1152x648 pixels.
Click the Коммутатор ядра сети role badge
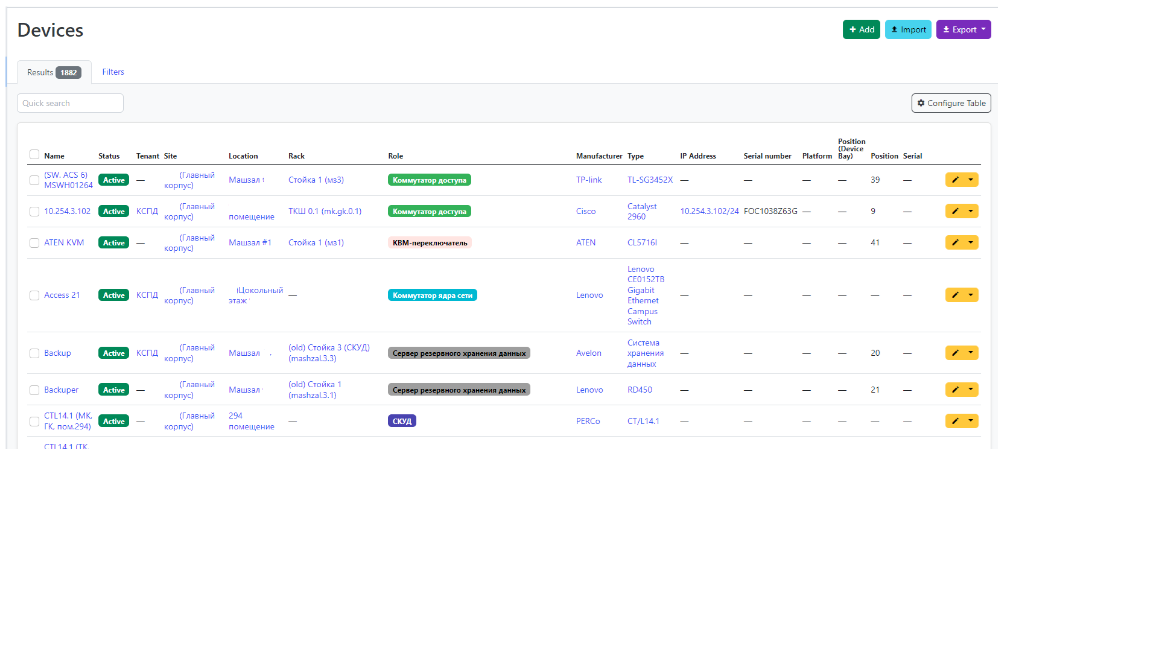[432, 295]
